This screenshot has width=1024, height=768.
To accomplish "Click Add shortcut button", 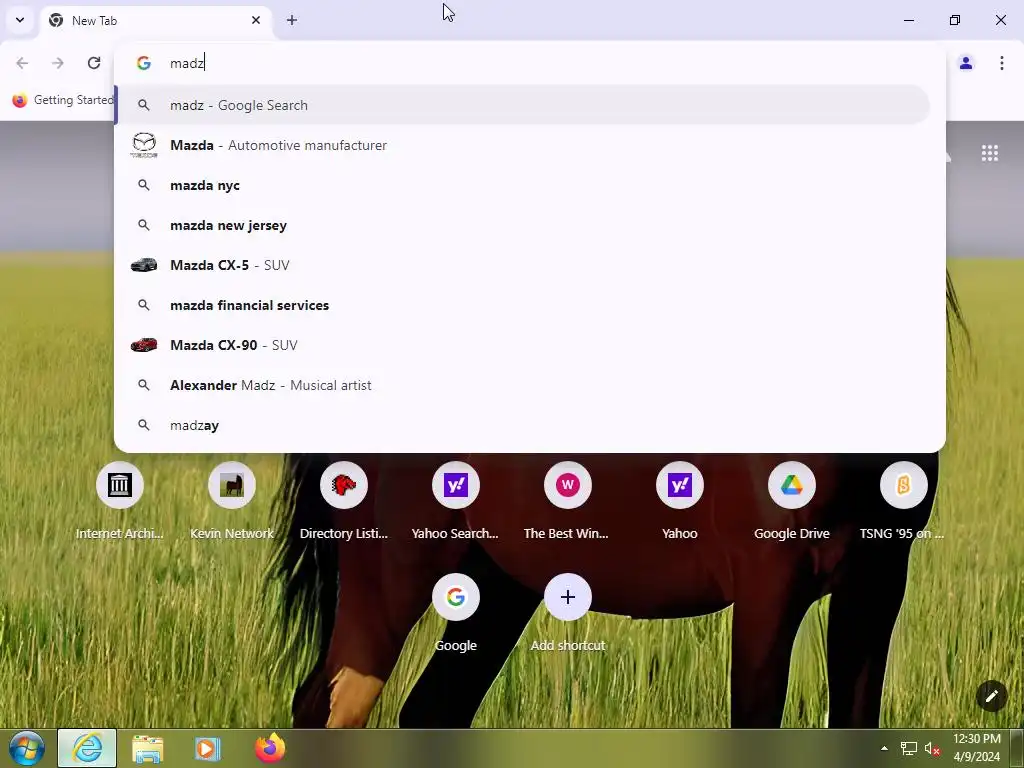I will pyautogui.click(x=568, y=613).
